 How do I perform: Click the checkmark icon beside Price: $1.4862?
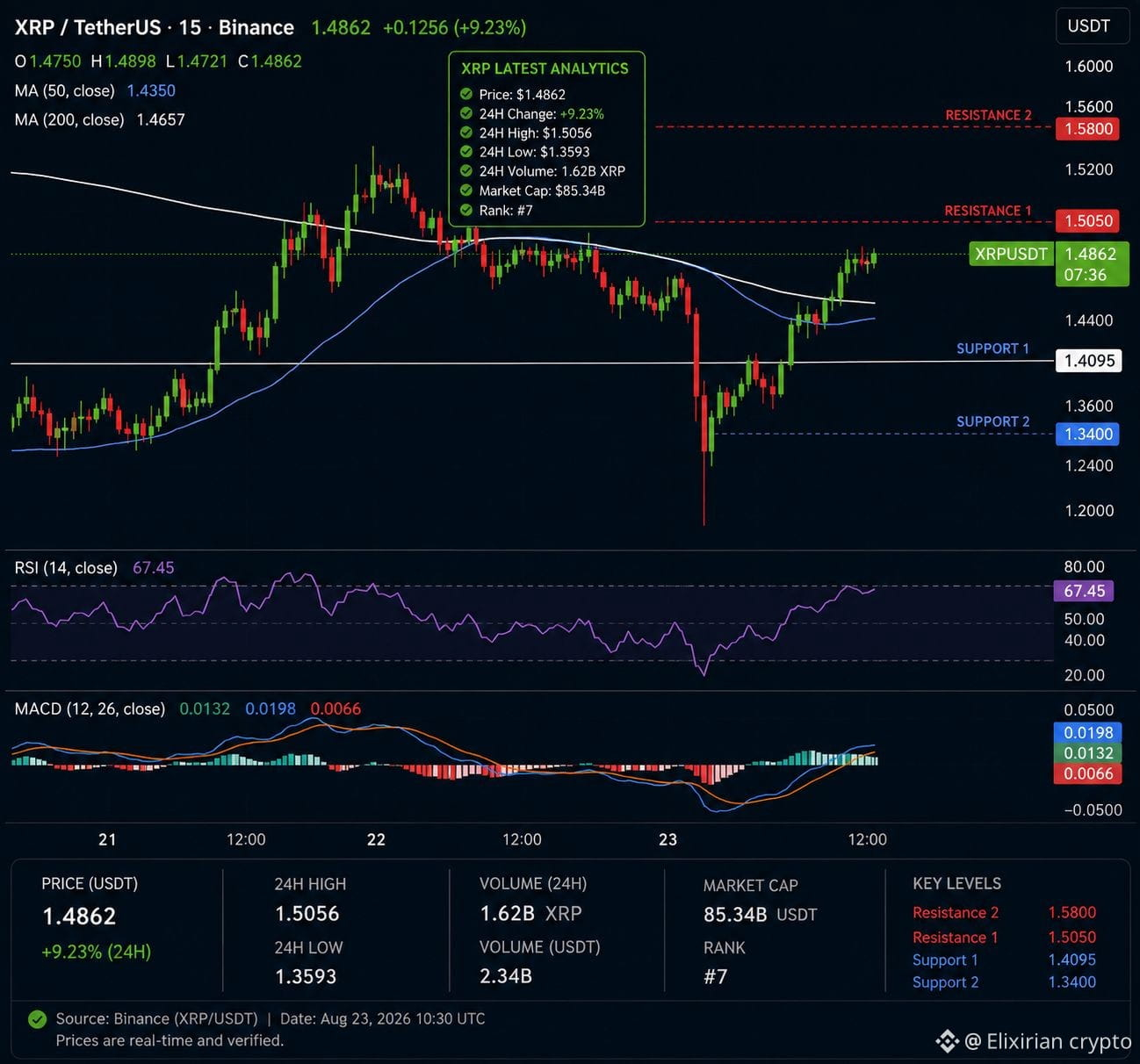pos(466,94)
